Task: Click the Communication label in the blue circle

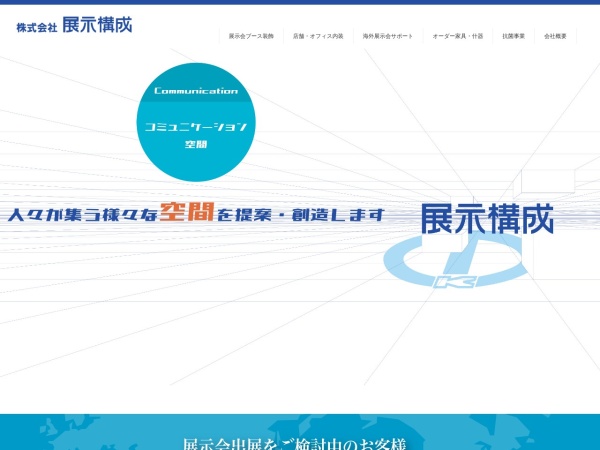Action: click(196, 91)
